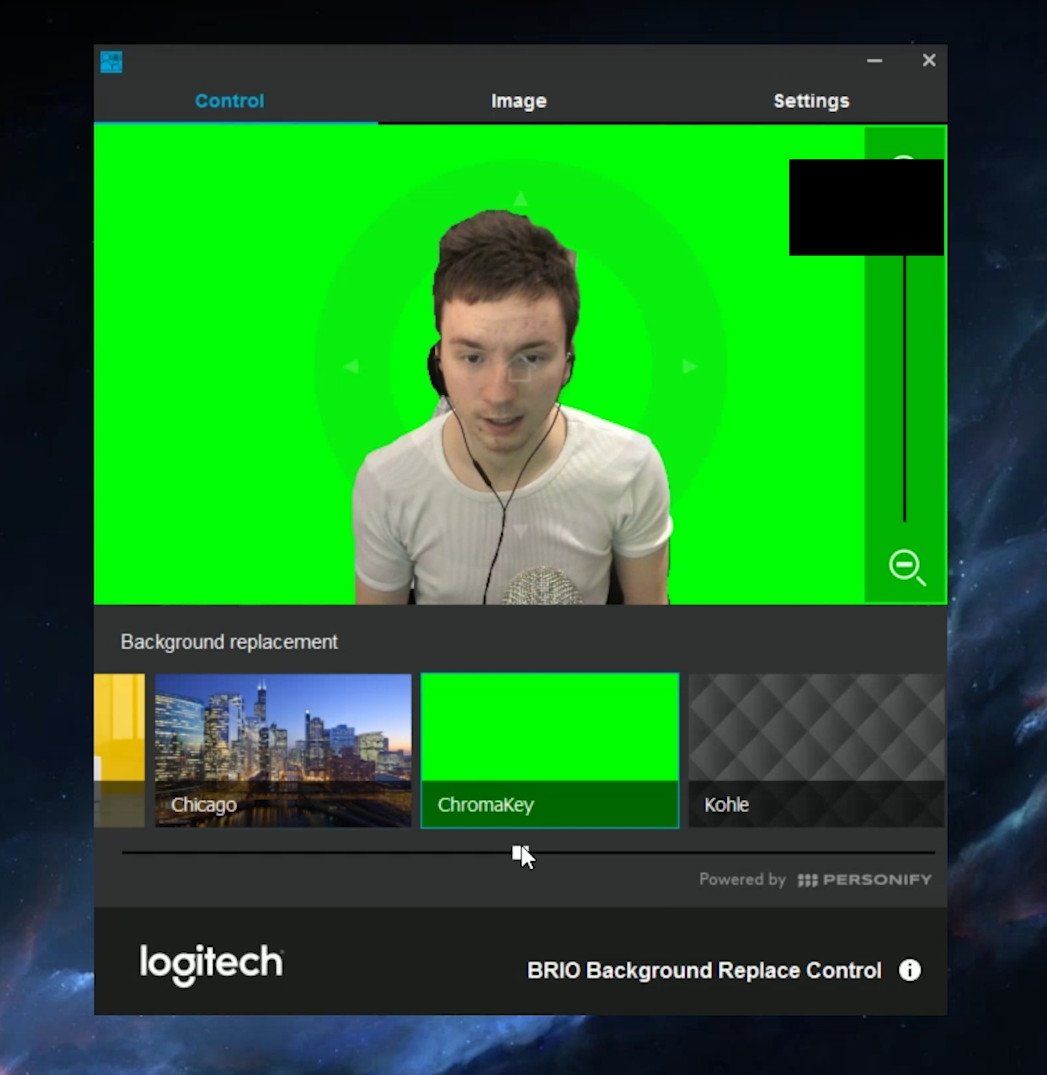1047x1075 pixels.
Task: Minimize the BRIO control window
Action: coord(874,60)
